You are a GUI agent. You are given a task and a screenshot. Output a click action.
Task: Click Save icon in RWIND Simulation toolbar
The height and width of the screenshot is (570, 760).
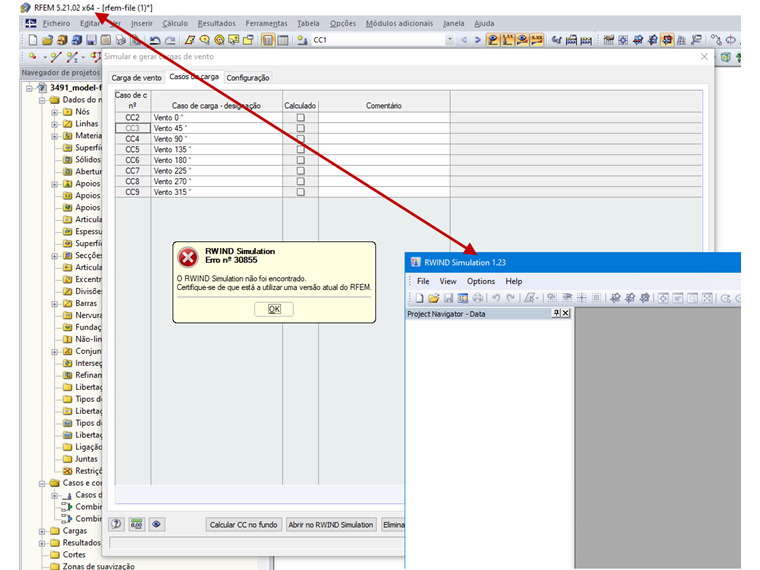(448, 298)
